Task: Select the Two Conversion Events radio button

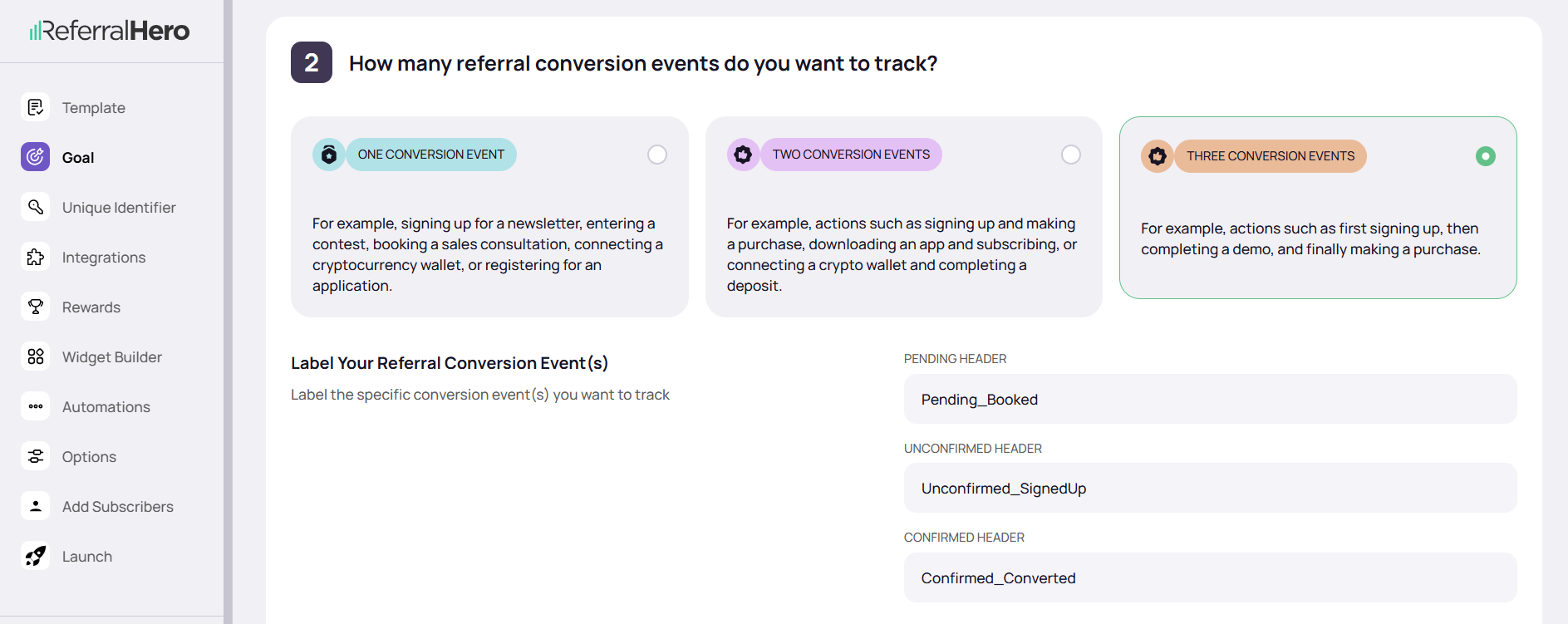Action: [1071, 155]
